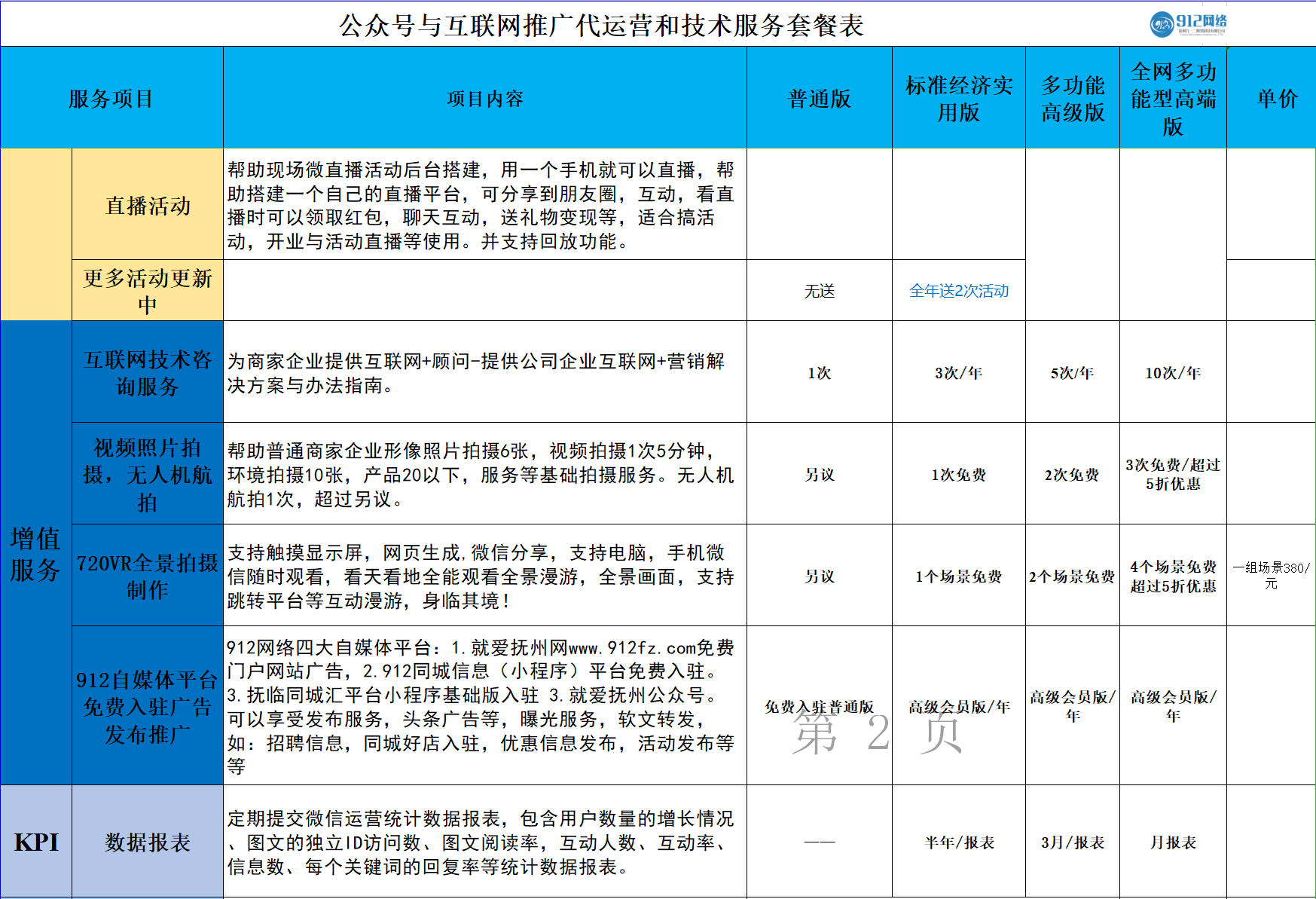1316x899 pixels.
Task: Click the 720VR全景拍摄制作 cell
Action: [148, 576]
